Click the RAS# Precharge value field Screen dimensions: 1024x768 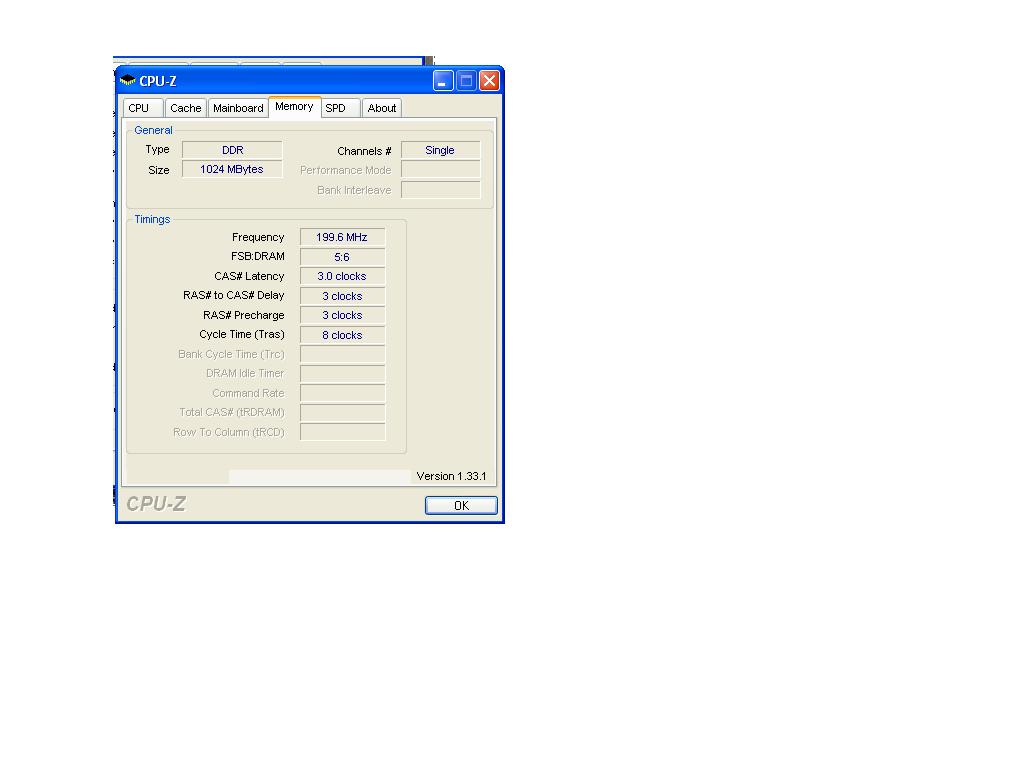pos(342,315)
